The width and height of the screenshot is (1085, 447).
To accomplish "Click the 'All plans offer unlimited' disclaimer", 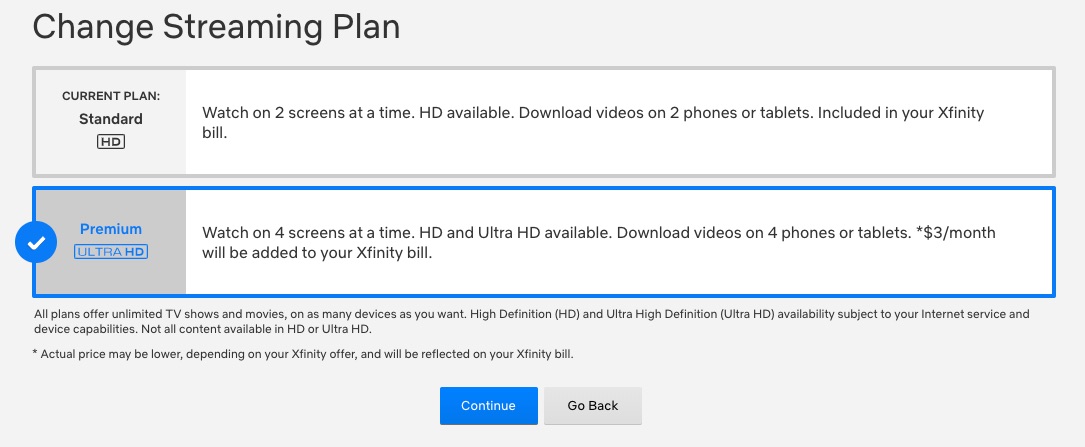I will click(x=531, y=322).
